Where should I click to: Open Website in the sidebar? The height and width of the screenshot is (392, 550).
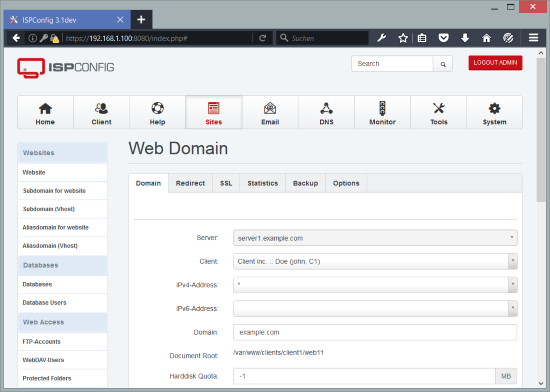coord(62,173)
